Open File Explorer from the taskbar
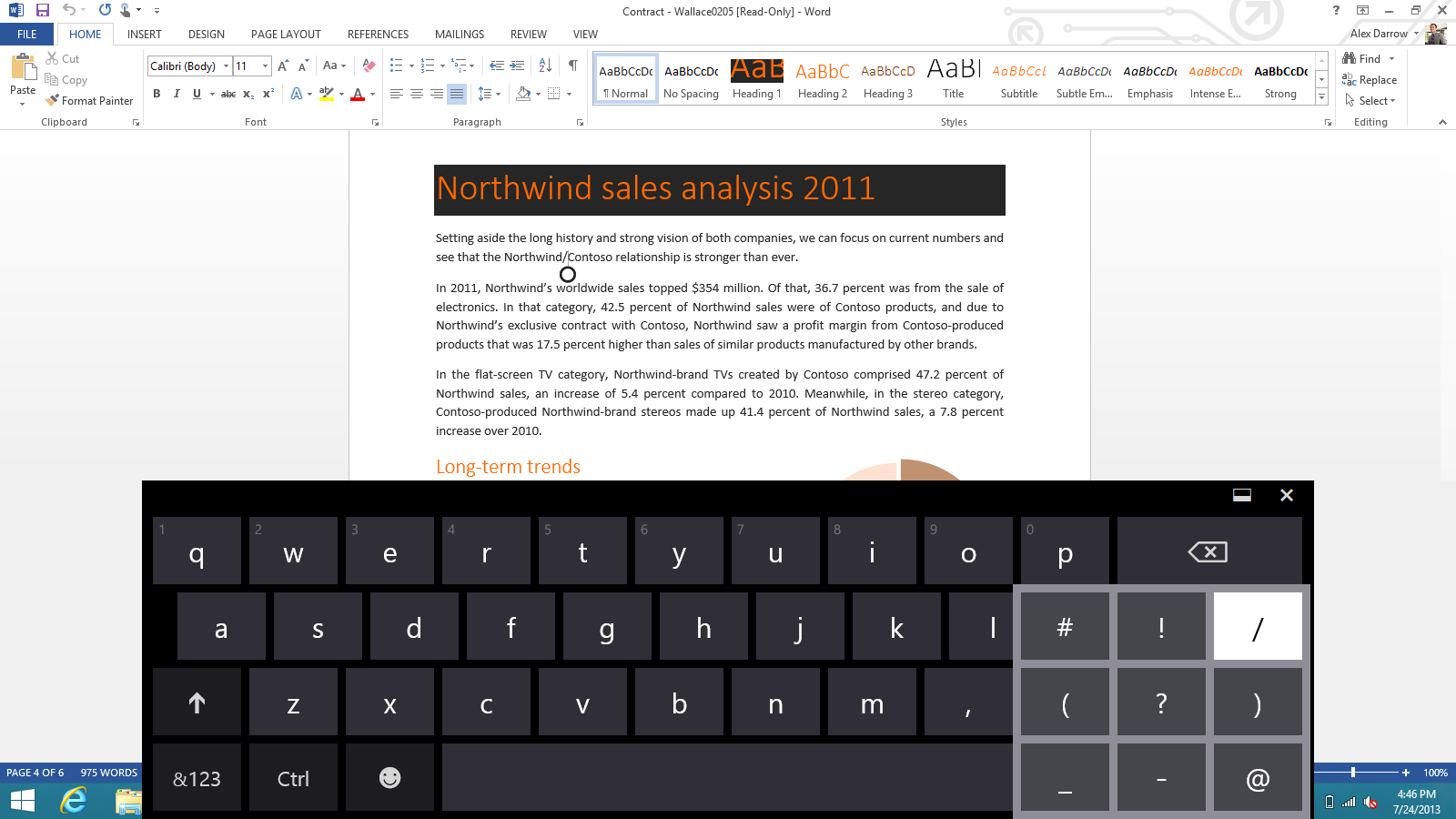The width and height of the screenshot is (1456, 819). pyautogui.click(x=128, y=801)
